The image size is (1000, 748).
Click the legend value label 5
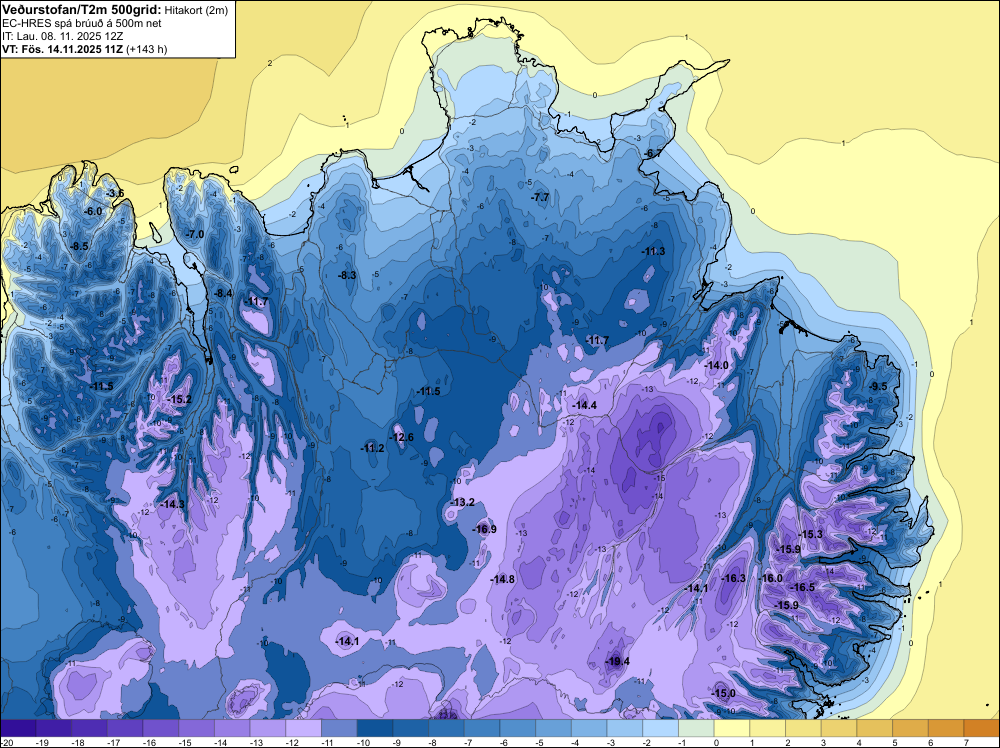[895, 742]
